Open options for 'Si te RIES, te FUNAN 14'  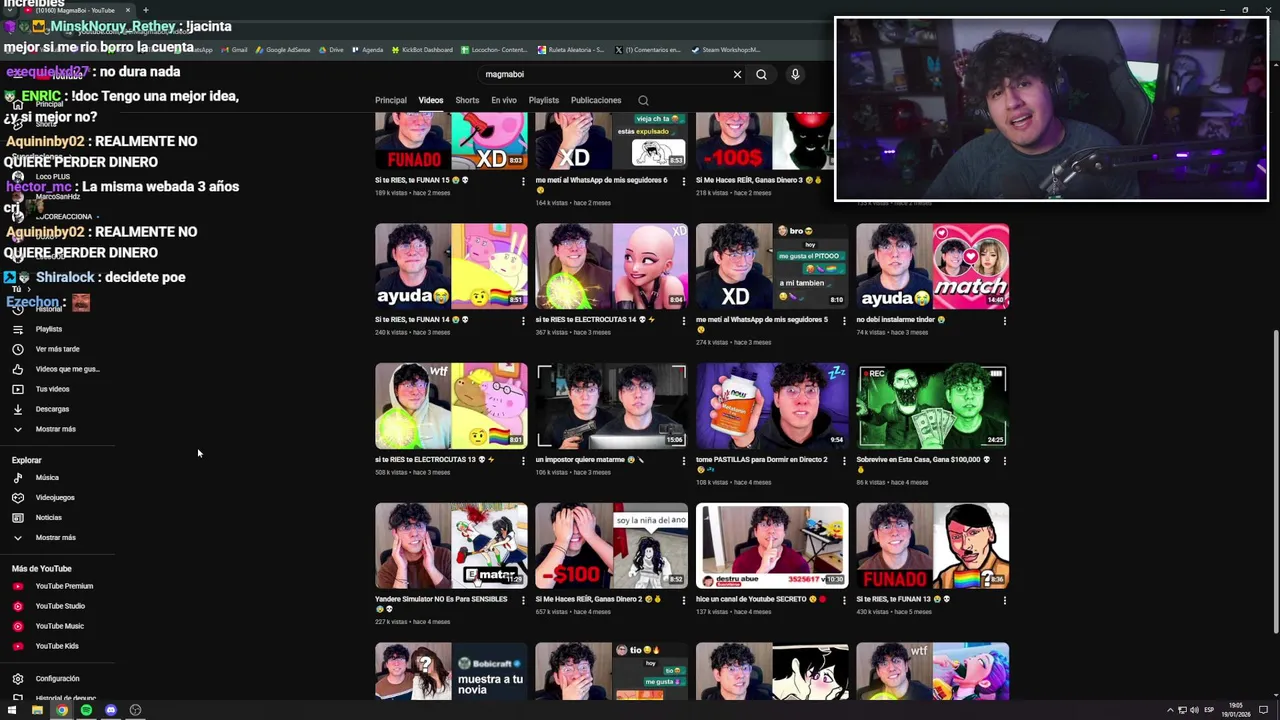click(523, 321)
